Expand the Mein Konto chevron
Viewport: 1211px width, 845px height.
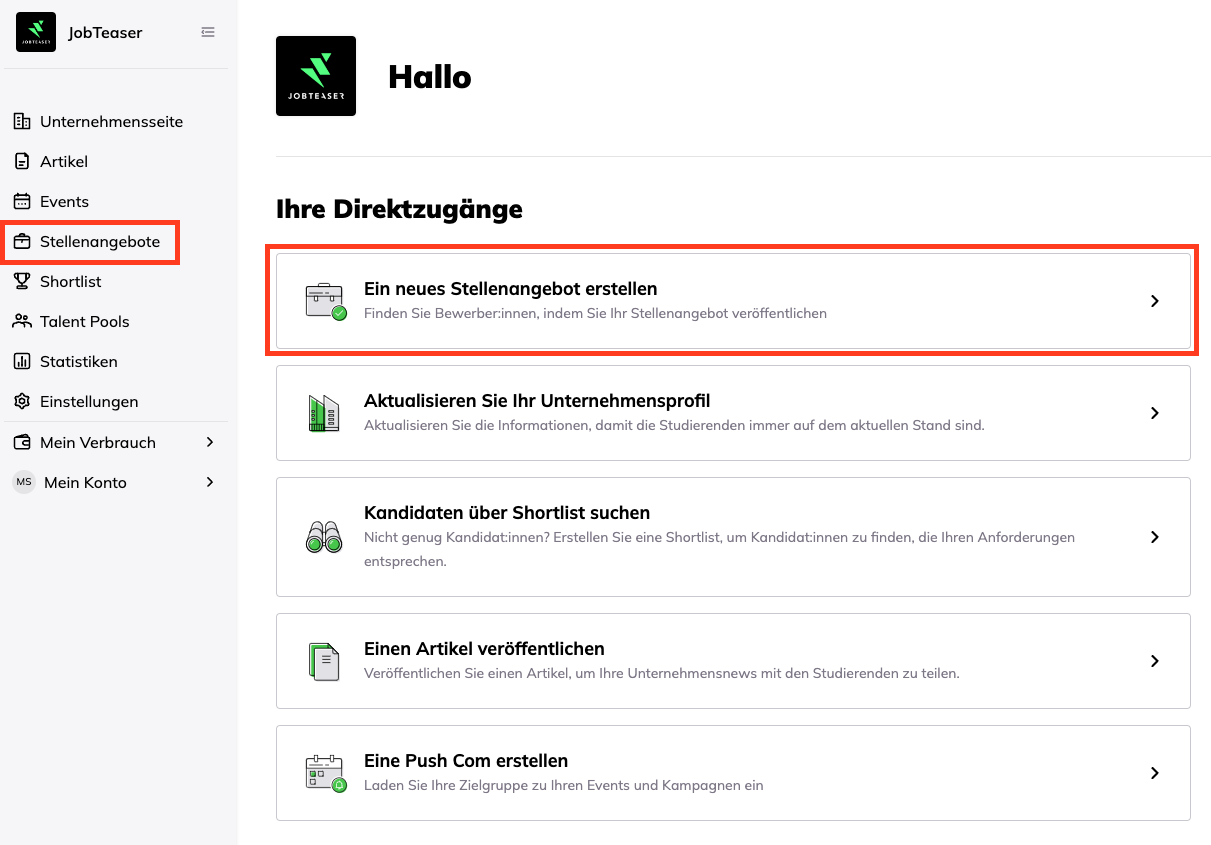pos(209,482)
